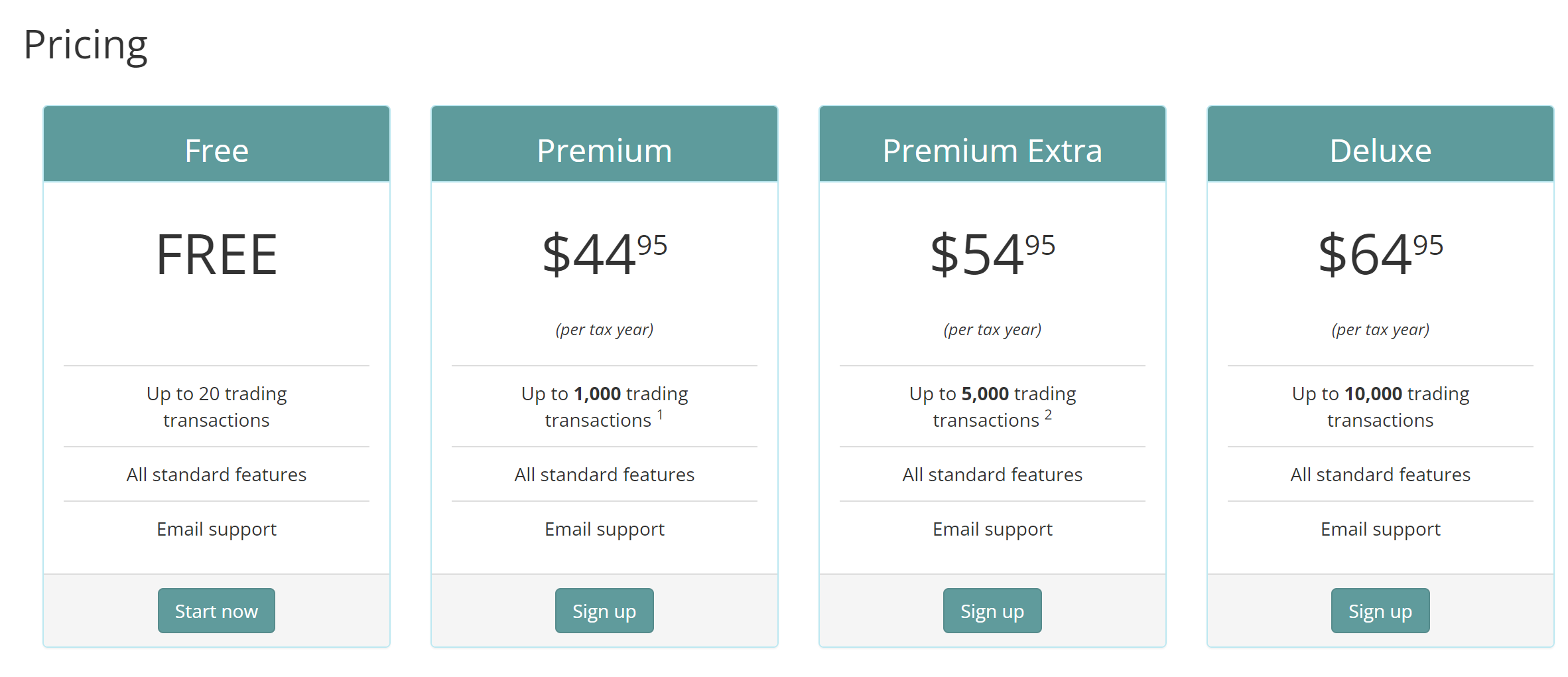Click Up to 20 trading transactions text

pos(216,406)
